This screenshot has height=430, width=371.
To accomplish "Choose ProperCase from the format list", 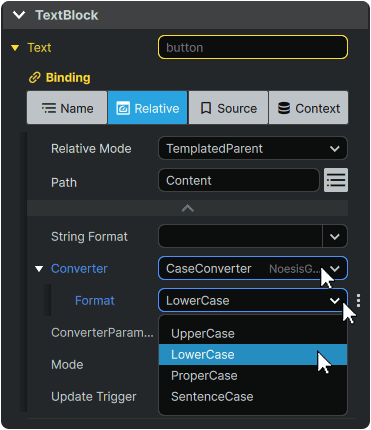I will 253,376.
